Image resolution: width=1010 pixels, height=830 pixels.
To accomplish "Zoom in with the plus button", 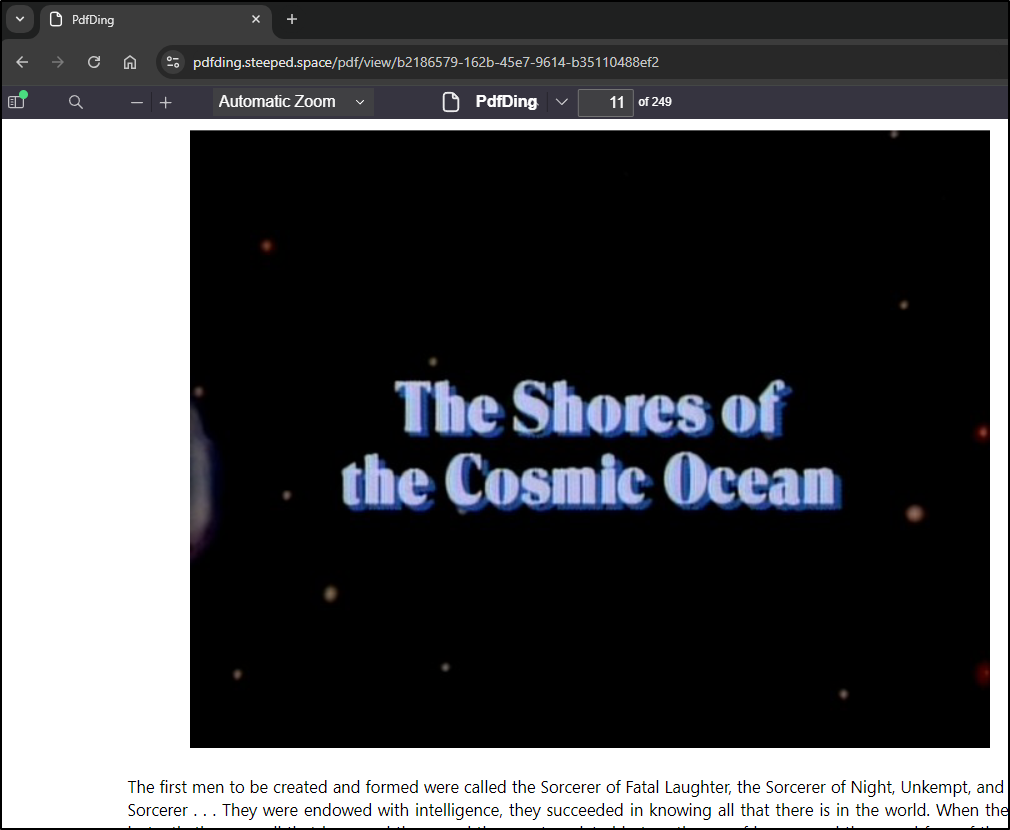I will (x=166, y=102).
